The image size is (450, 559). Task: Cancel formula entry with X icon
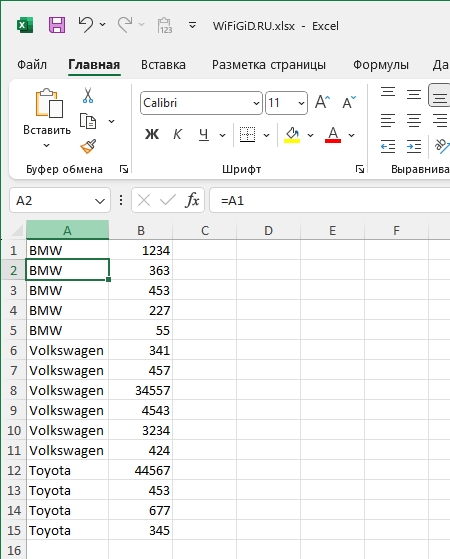[x=144, y=200]
